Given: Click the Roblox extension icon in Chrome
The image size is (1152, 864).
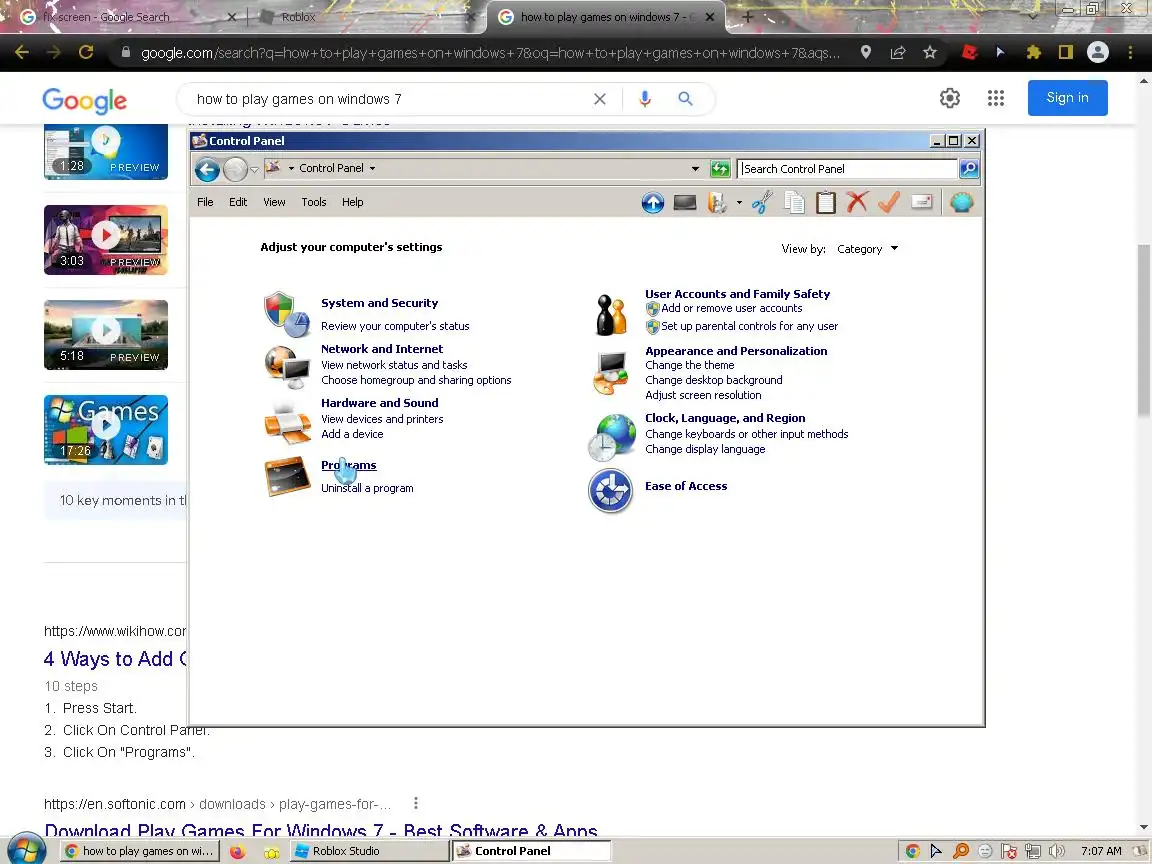Looking at the screenshot, I should tap(969, 52).
